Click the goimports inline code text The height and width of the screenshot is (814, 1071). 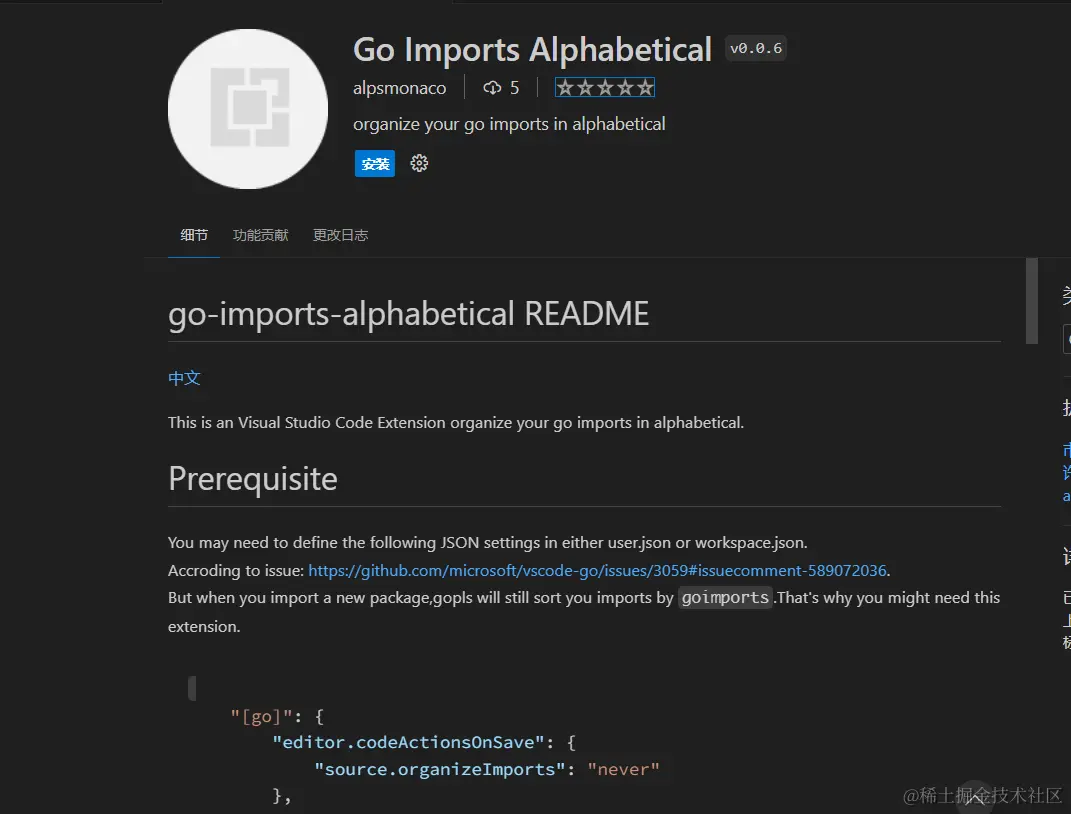(x=725, y=598)
